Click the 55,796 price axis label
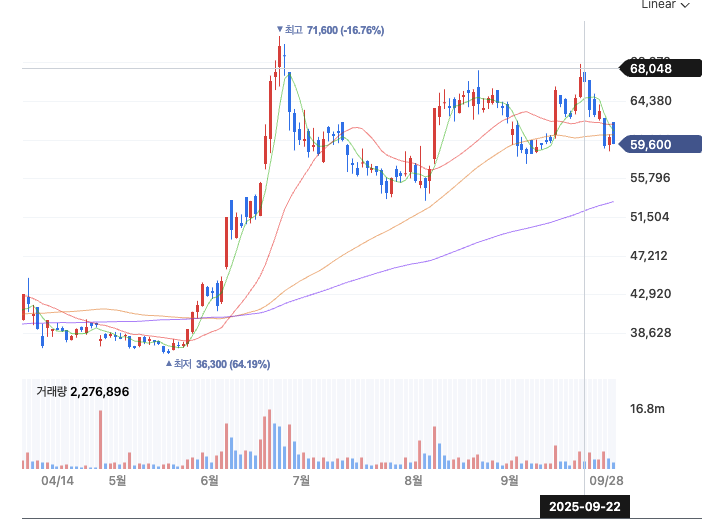 (x=650, y=178)
